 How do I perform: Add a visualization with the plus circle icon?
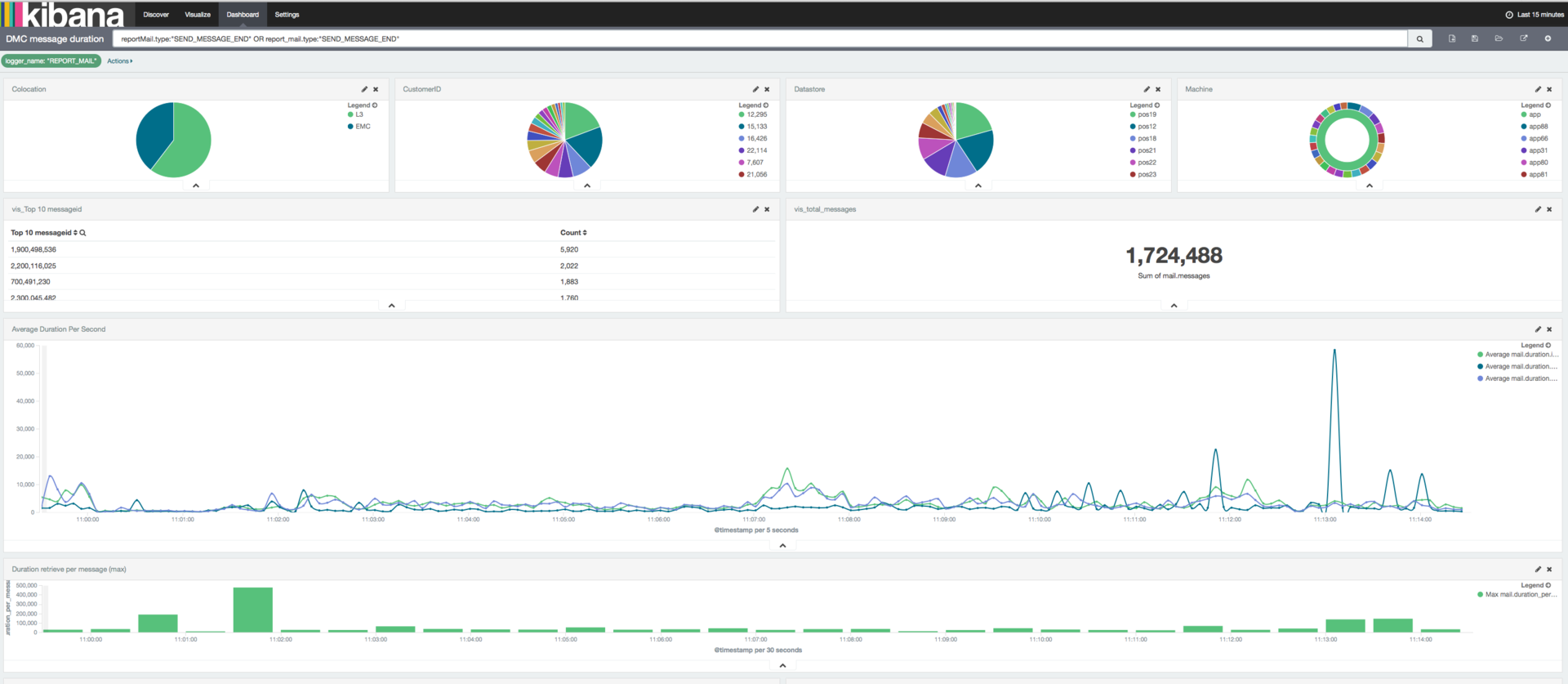[1548, 38]
